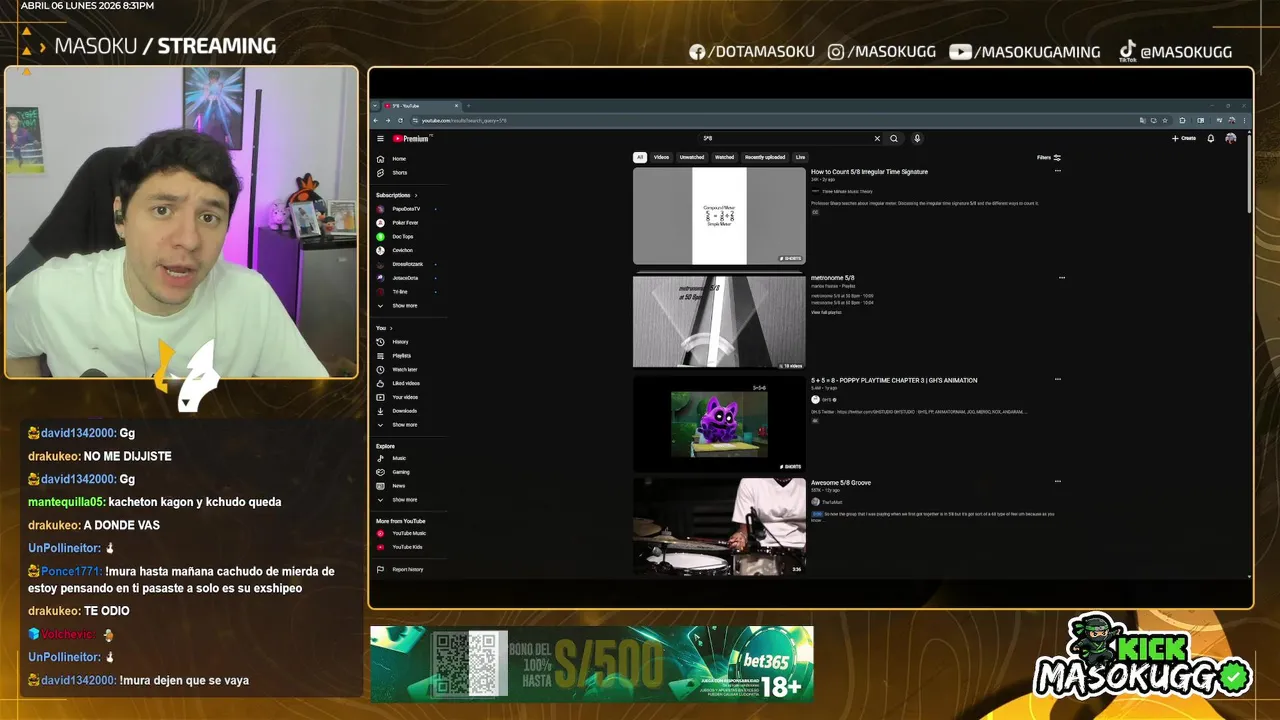Expand Show more under Explore

(404, 500)
